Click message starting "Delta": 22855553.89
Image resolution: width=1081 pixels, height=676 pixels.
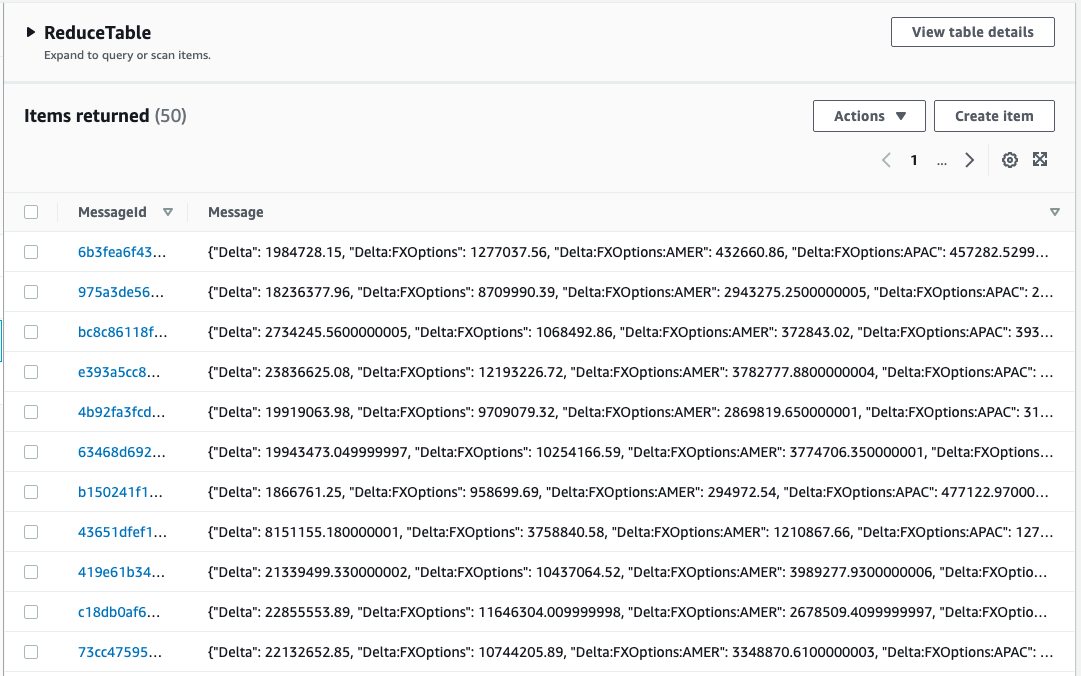point(627,612)
